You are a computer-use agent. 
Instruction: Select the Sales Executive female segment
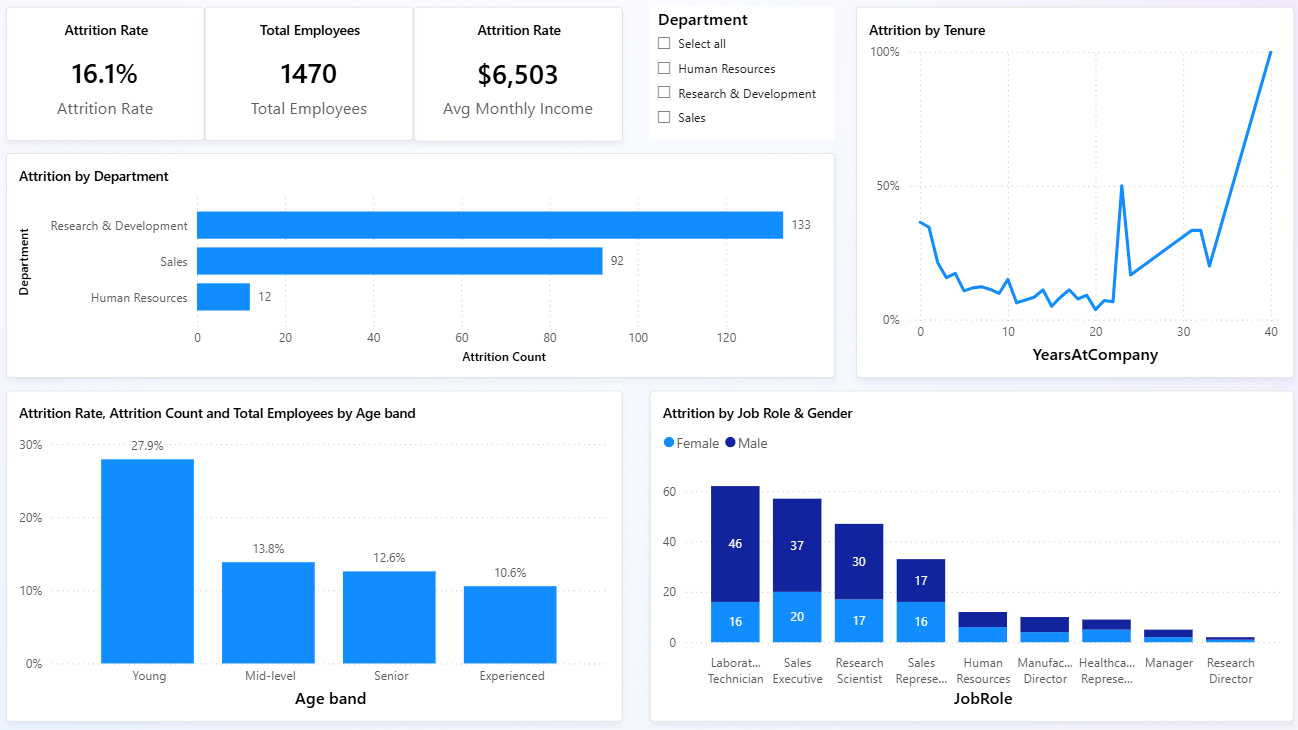[x=797, y=618]
